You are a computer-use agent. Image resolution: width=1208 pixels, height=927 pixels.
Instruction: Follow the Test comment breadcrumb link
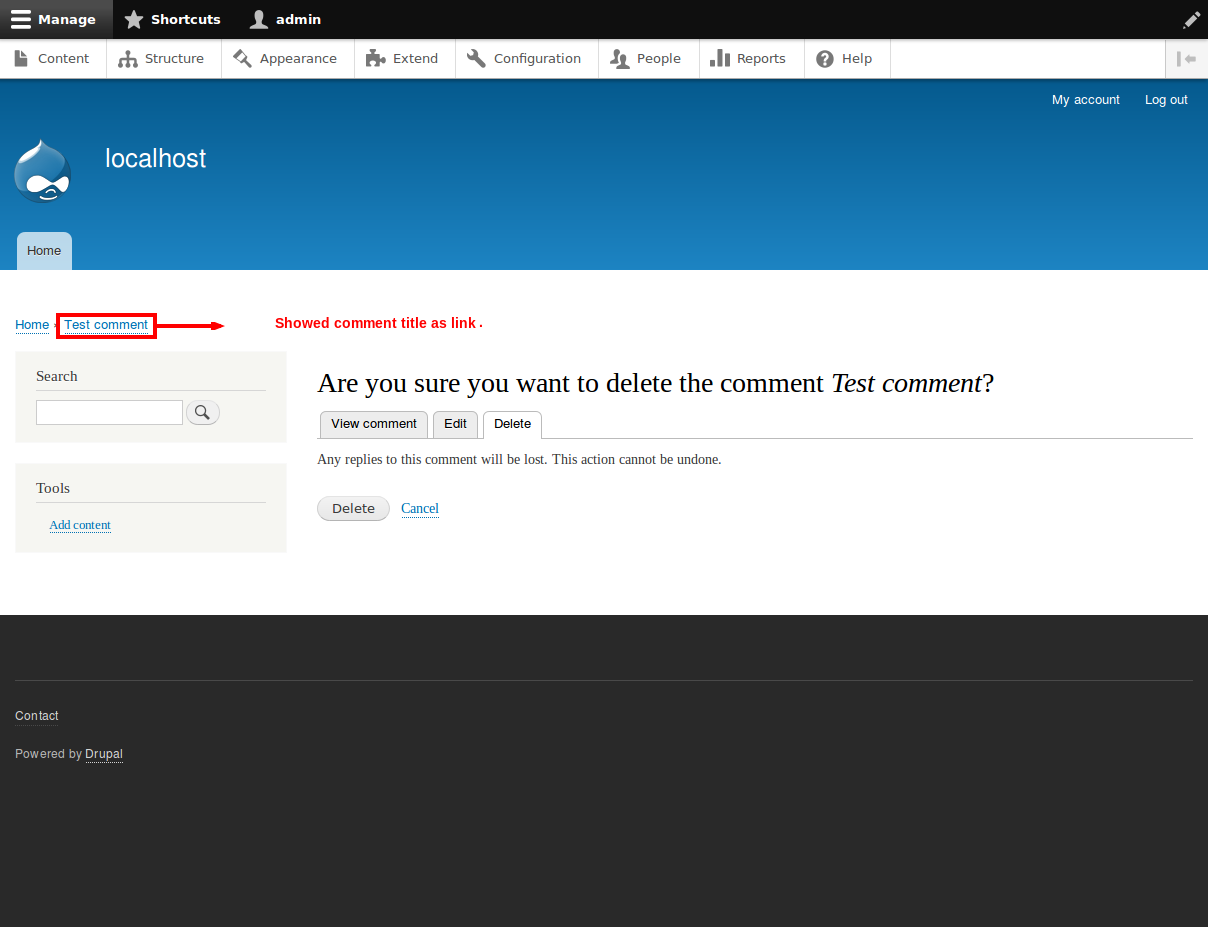click(106, 325)
